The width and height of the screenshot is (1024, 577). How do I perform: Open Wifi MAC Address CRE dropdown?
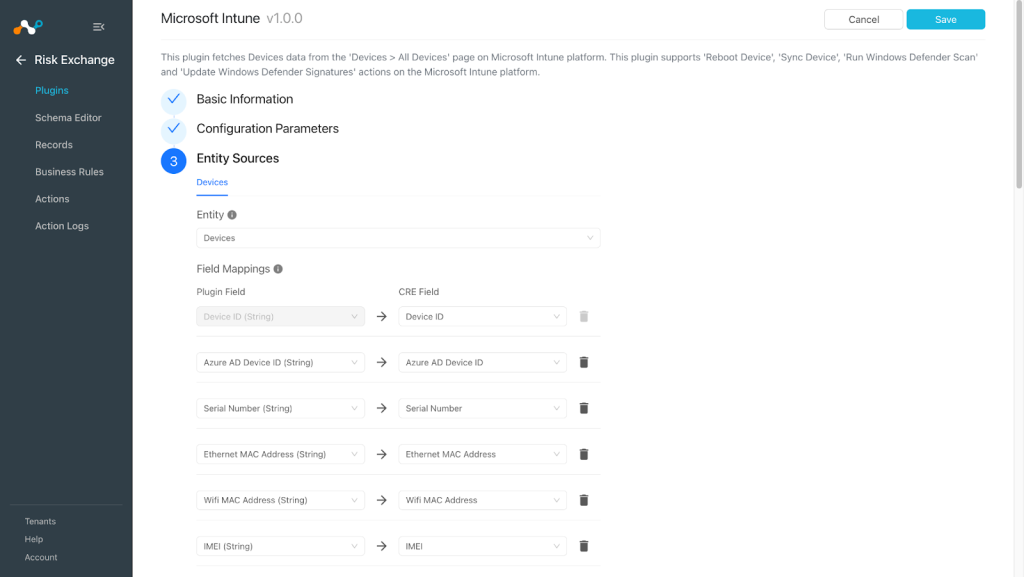pyautogui.click(x=483, y=500)
